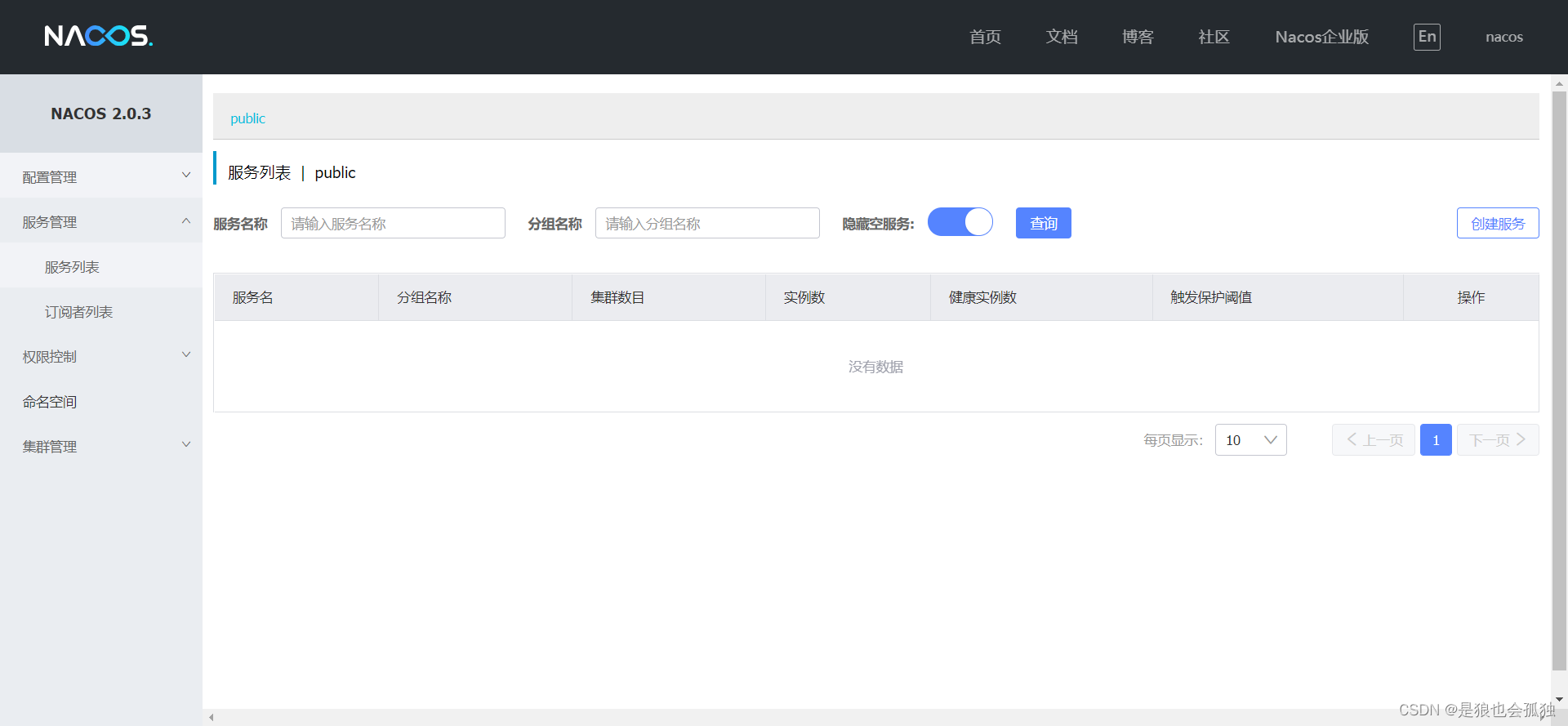
Task: Click the scroll down arrow at bottom right
Action: 1559,700
